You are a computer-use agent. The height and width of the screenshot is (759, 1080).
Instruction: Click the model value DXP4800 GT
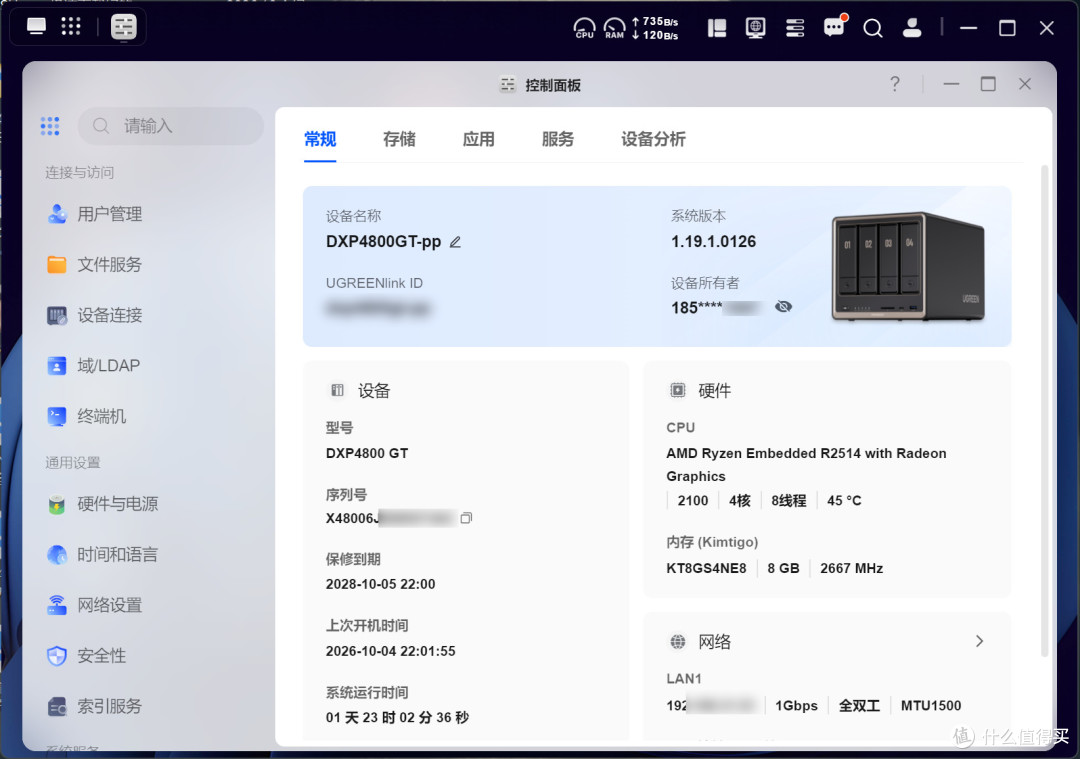coord(367,453)
